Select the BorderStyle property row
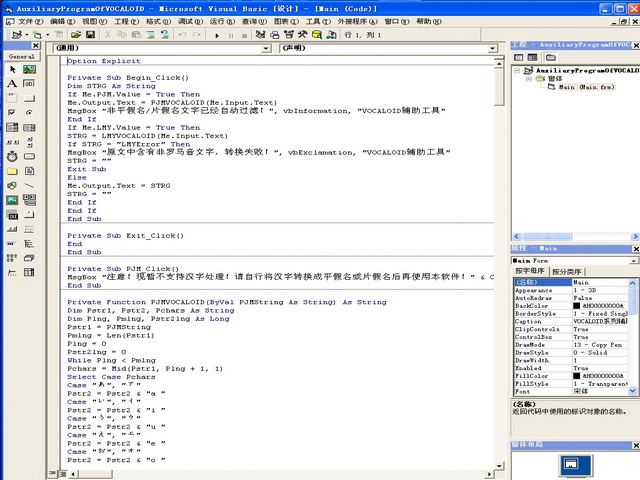 (x=571, y=313)
